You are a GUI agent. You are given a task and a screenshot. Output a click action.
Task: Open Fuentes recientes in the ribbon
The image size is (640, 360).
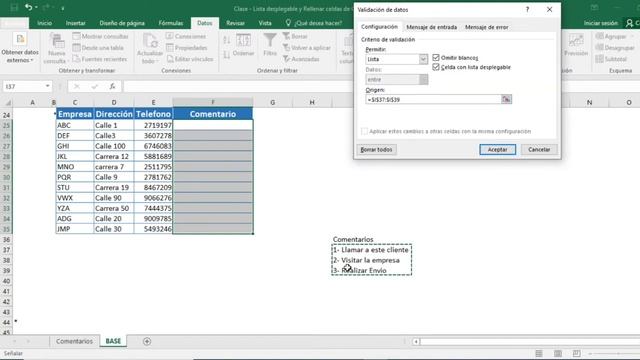point(100,59)
